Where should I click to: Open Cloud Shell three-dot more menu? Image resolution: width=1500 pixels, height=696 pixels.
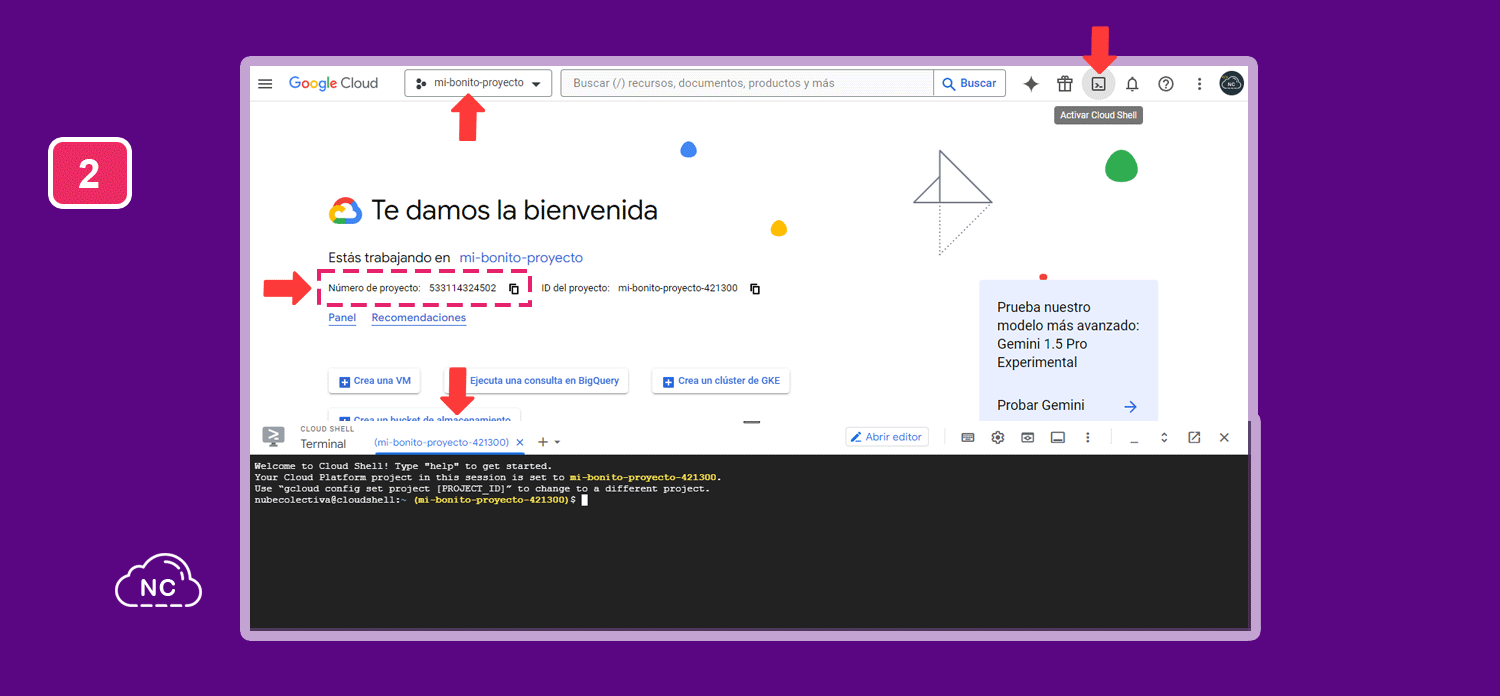(x=1087, y=437)
